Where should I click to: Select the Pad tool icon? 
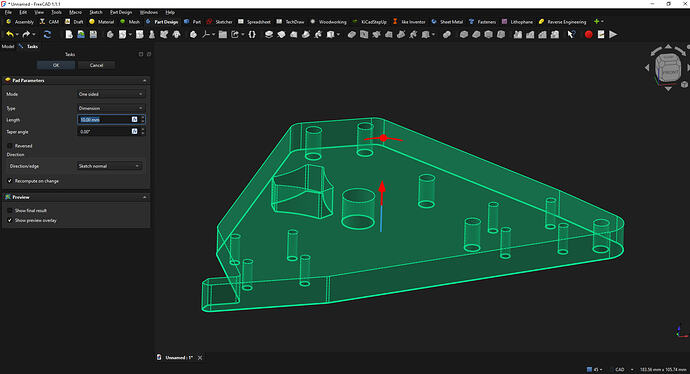click(268, 34)
